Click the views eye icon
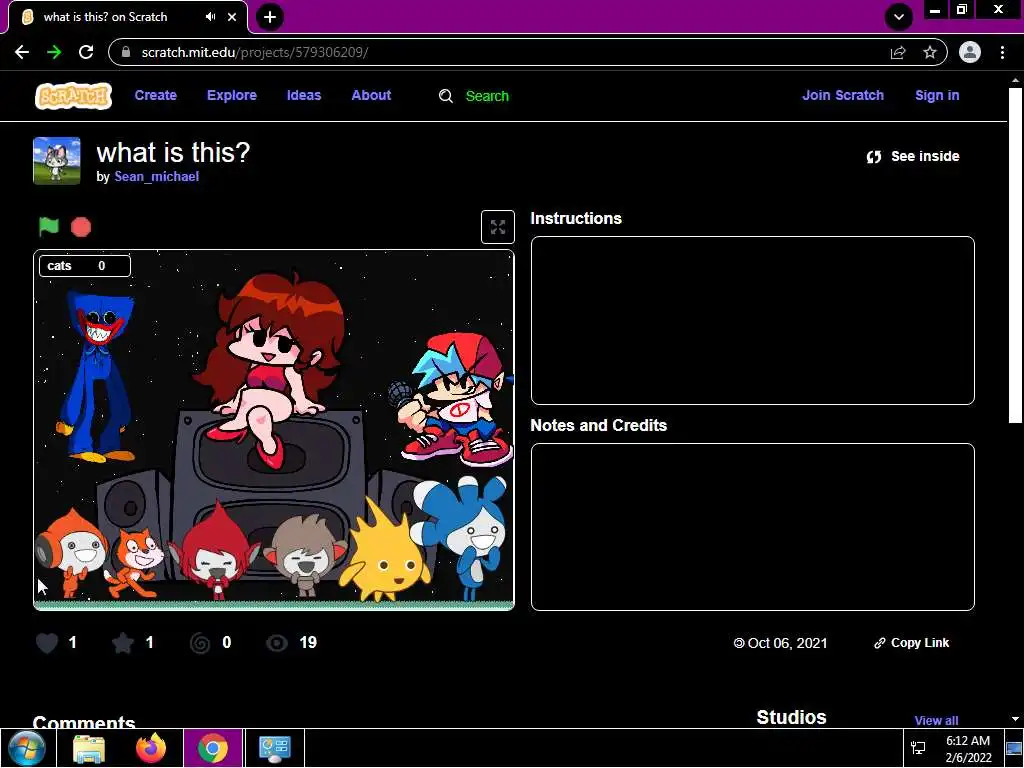The image size is (1024, 768). pos(277,643)
